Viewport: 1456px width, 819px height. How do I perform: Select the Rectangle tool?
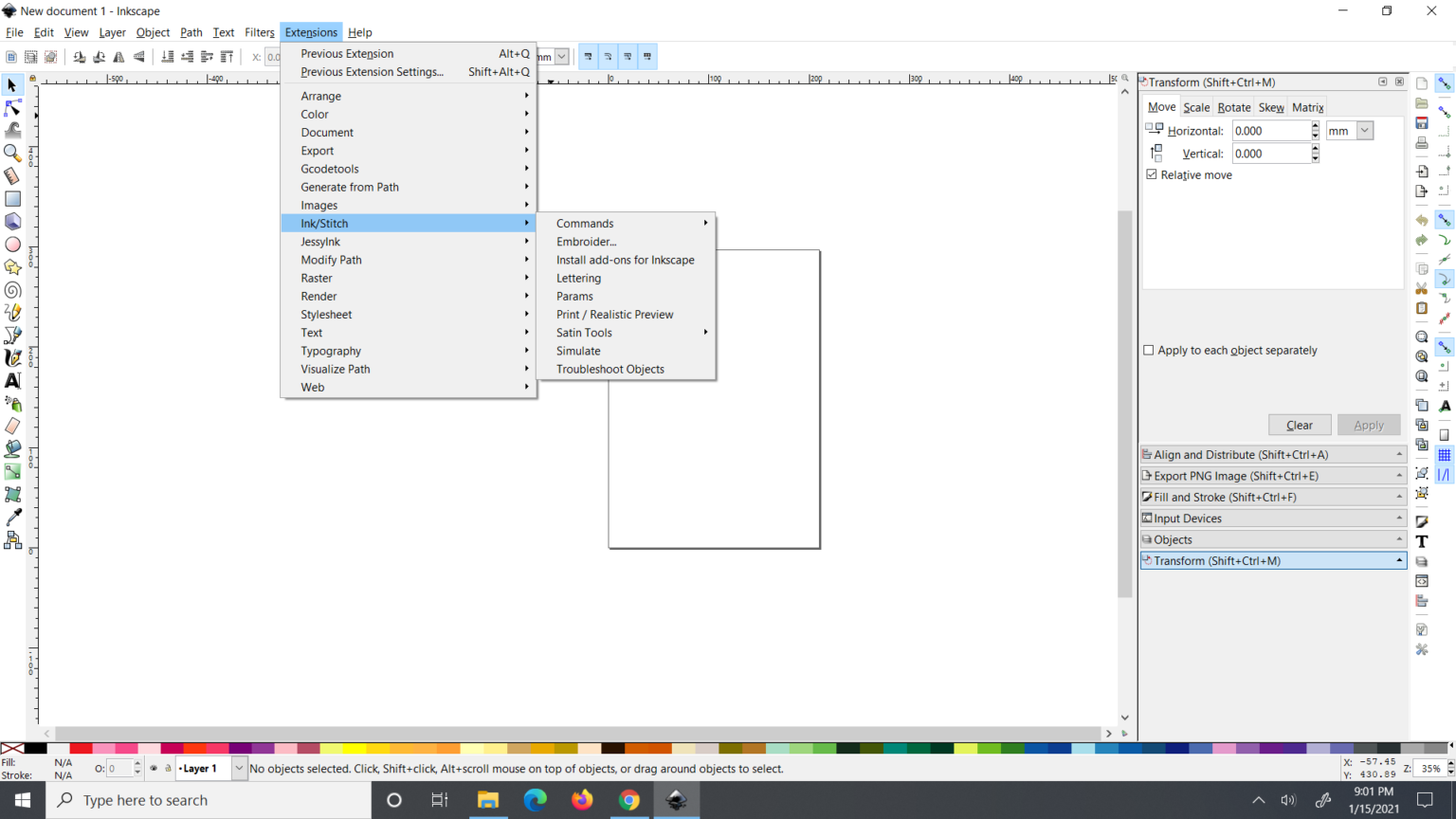click(12, 199)
